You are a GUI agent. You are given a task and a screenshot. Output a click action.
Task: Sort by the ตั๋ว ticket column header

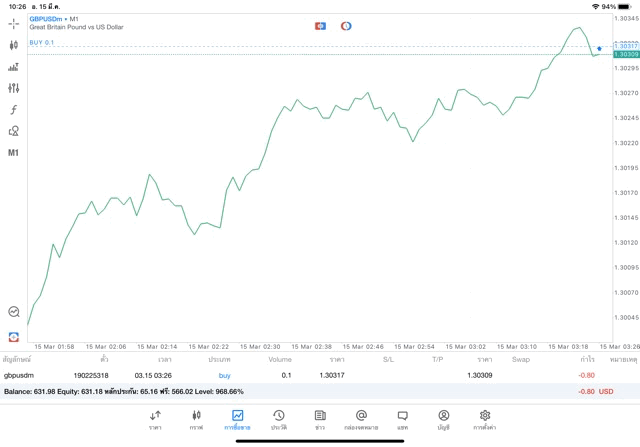coord(104,360)
